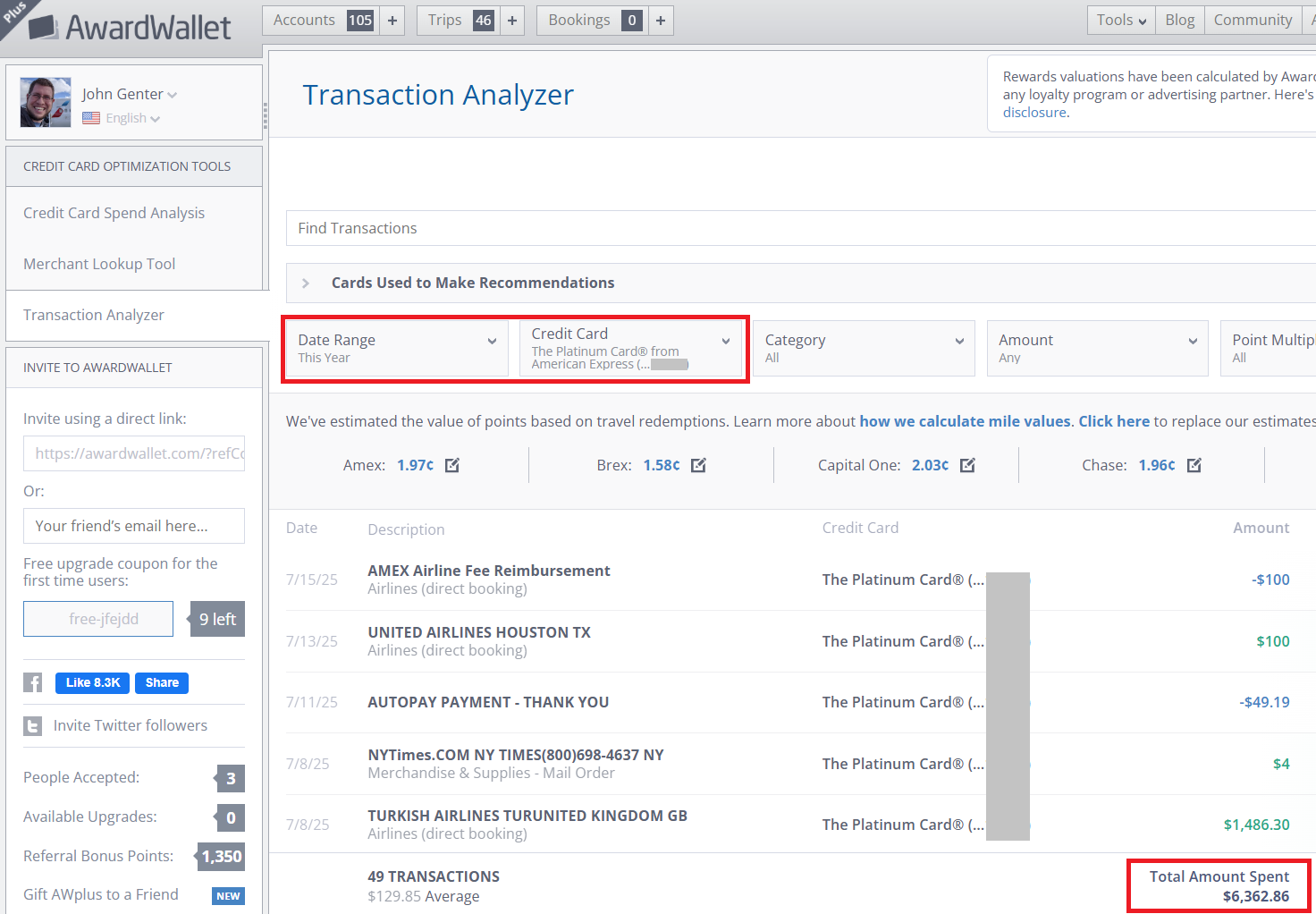1316x914 pixels.
Task: Open the Date Range dropdown
Action: (396, 348)
